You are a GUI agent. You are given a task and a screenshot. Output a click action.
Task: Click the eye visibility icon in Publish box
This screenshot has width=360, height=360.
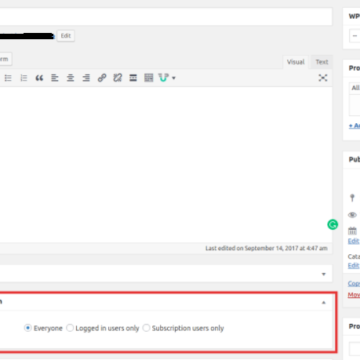(352, 215)
